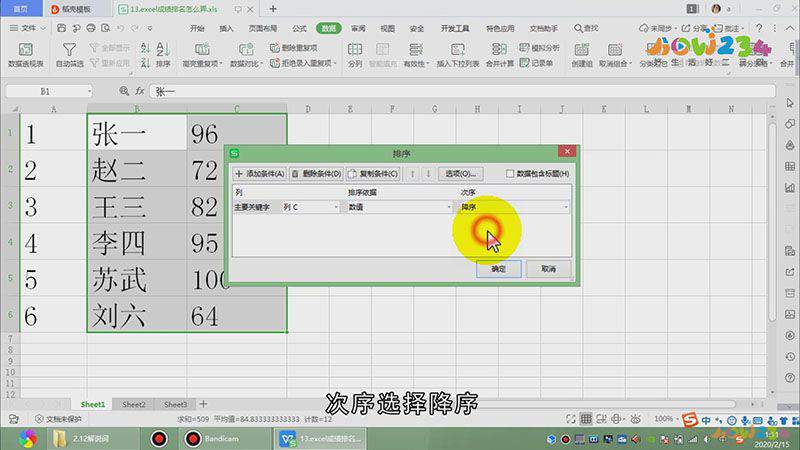Select cell containing 赵二
The image size is (800, 450).
click(x=137, y=170)
